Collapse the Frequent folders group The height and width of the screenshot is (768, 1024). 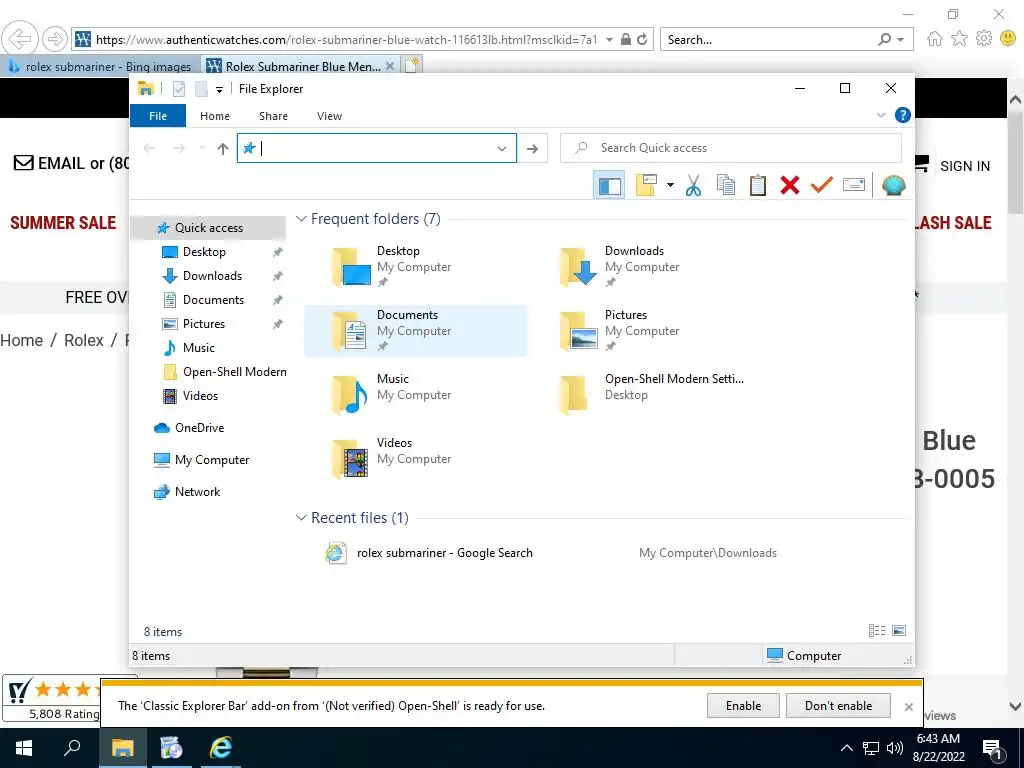(x=301, y=219)
